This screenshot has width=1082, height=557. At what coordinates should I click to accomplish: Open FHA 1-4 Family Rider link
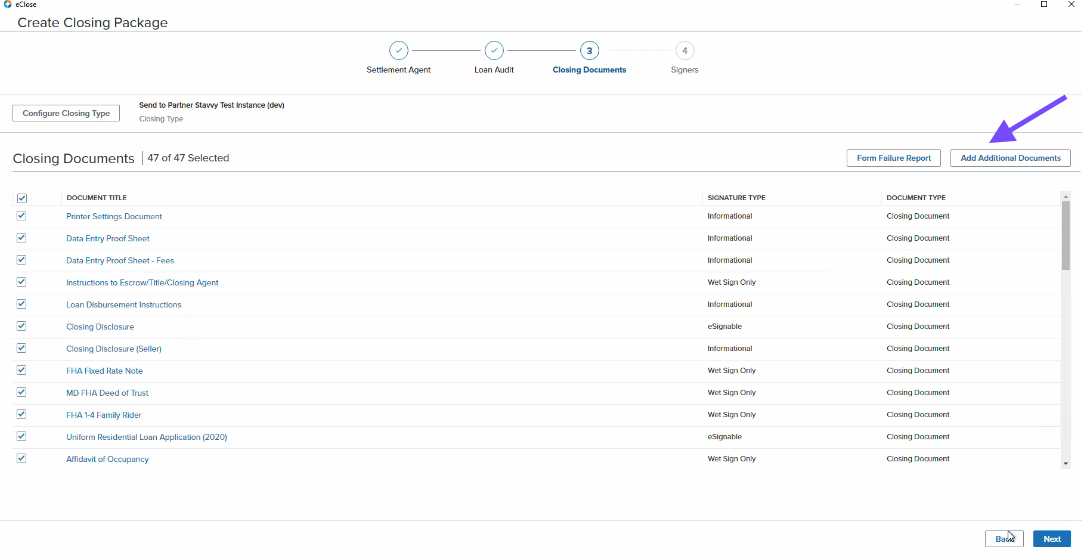(104, 416)
